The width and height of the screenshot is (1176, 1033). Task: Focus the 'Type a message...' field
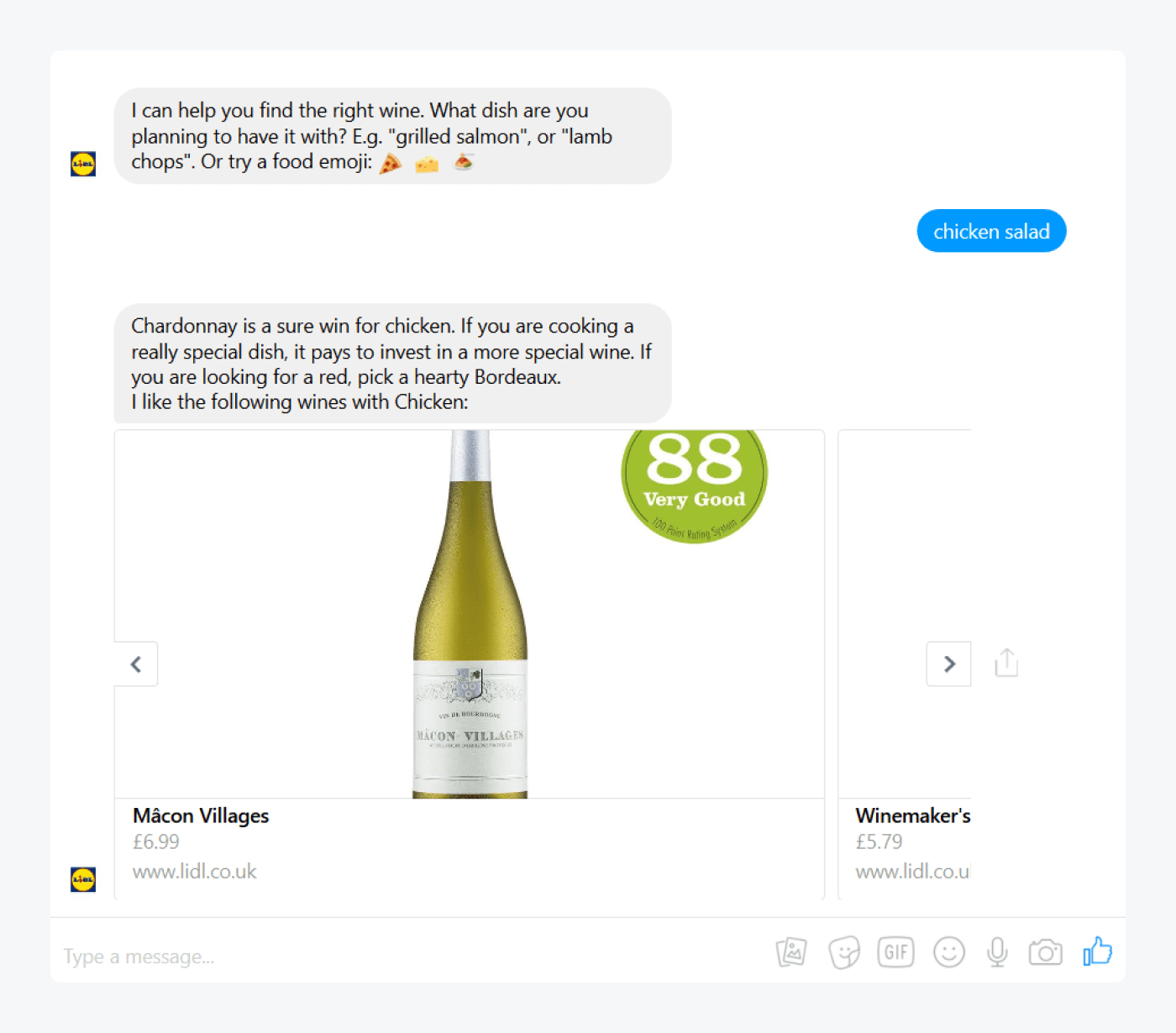[412, 957]
